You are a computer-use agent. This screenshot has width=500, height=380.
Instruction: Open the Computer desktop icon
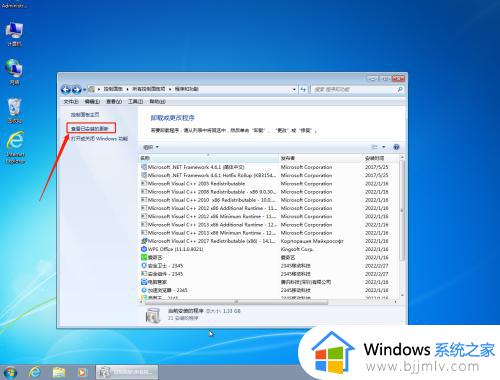[14, 34]
